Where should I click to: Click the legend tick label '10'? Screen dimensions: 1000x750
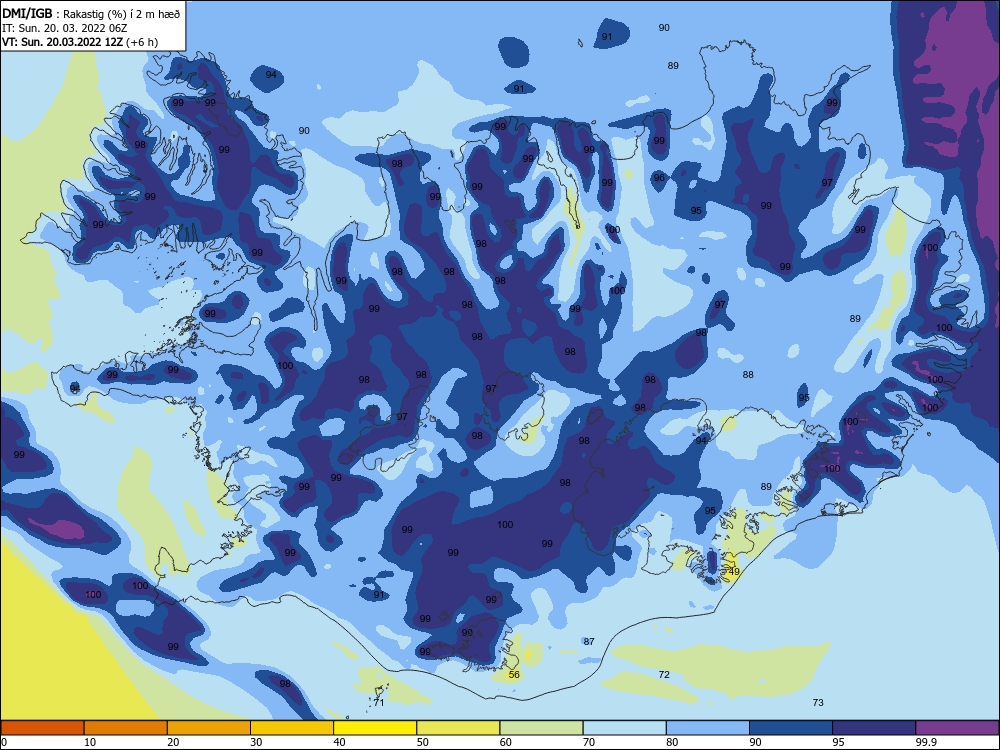point(90,742)
